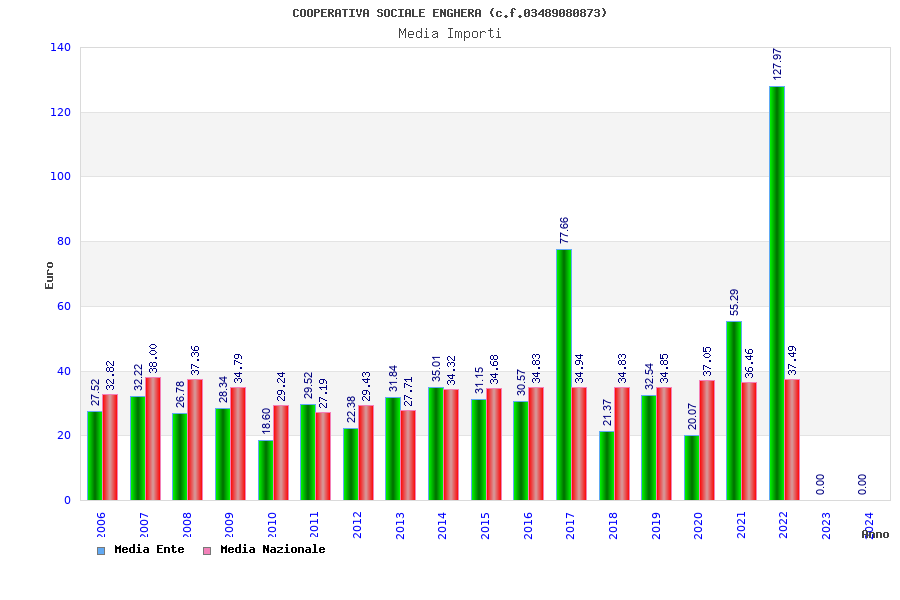Screen dimensions: 900x600
Task: Click the 37.05 value label
Action: (x=707, y=361)
